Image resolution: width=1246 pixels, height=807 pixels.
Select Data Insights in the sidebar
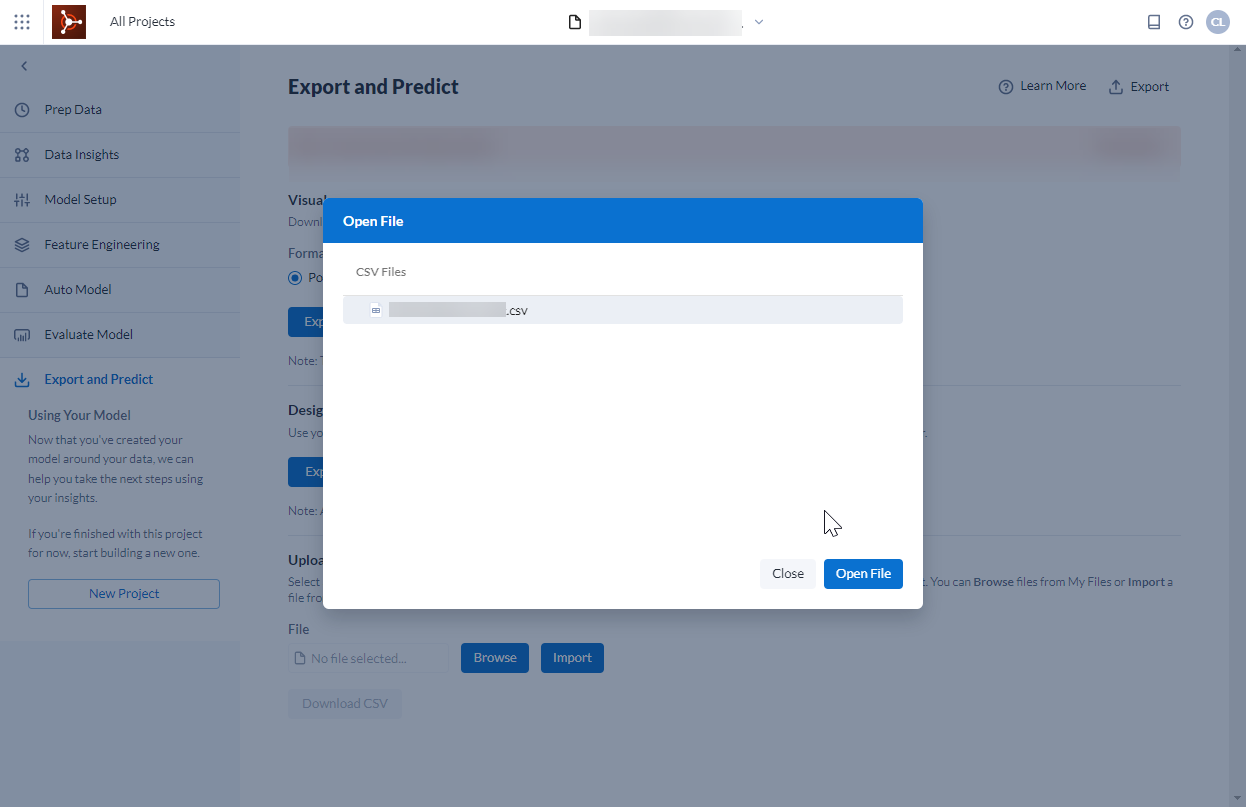click(84, 154)
